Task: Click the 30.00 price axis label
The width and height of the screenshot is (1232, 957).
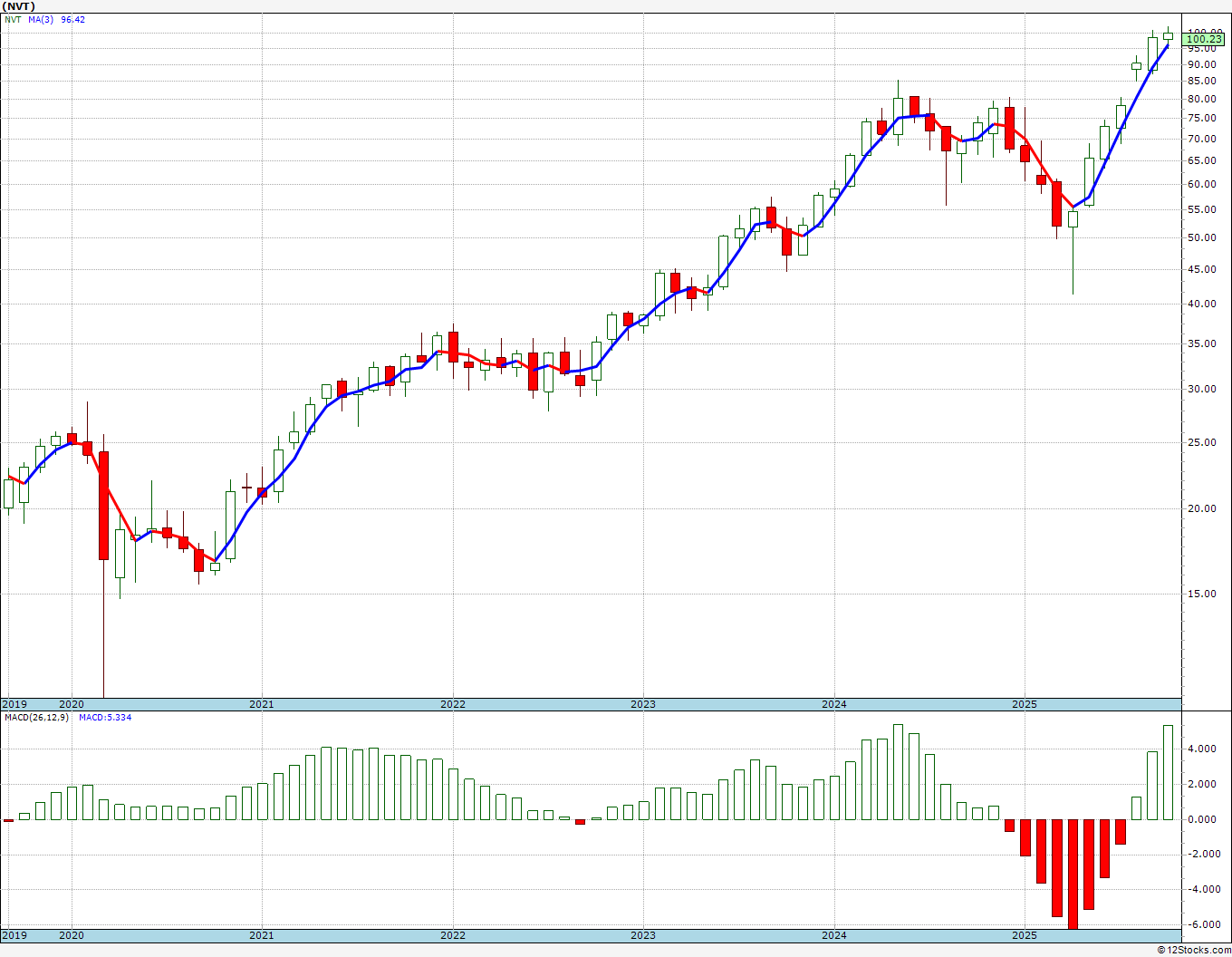Action: [1201, 389]
